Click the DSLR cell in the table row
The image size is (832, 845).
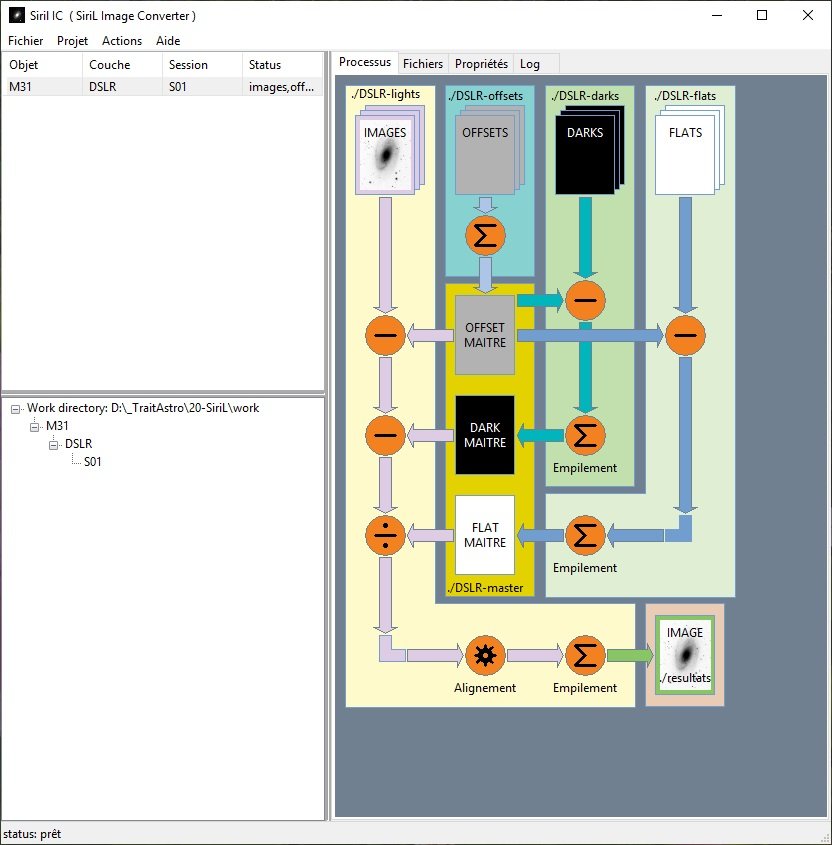coord(122,86)
